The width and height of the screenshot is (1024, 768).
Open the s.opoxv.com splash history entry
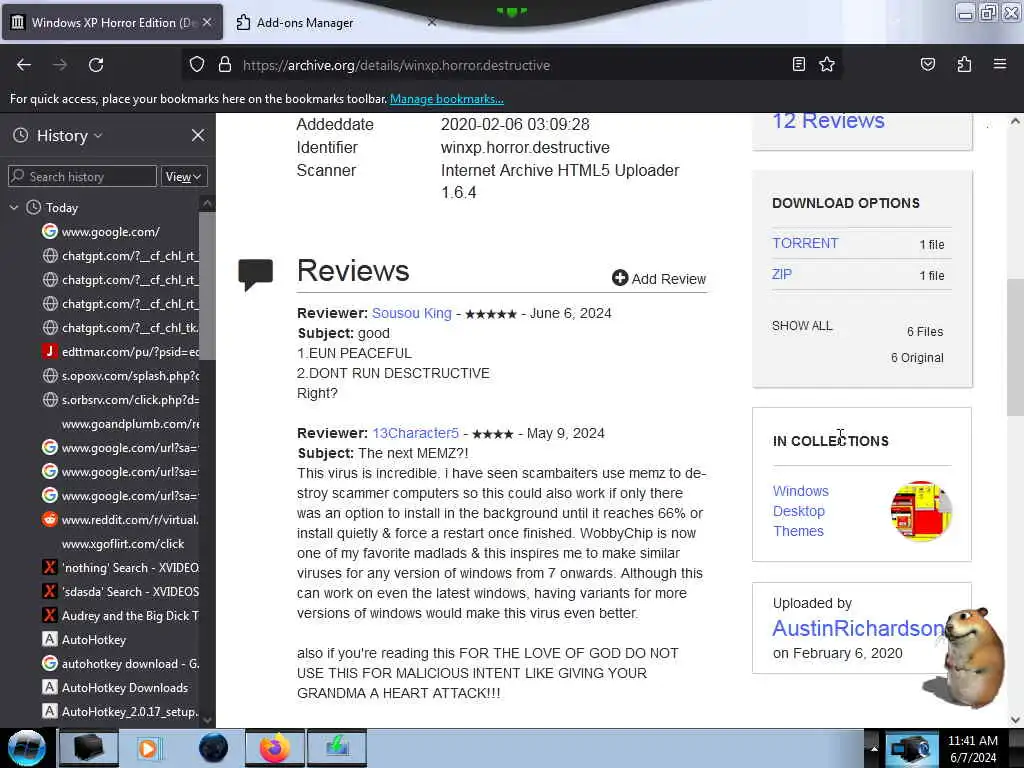[x=120, y=376]
